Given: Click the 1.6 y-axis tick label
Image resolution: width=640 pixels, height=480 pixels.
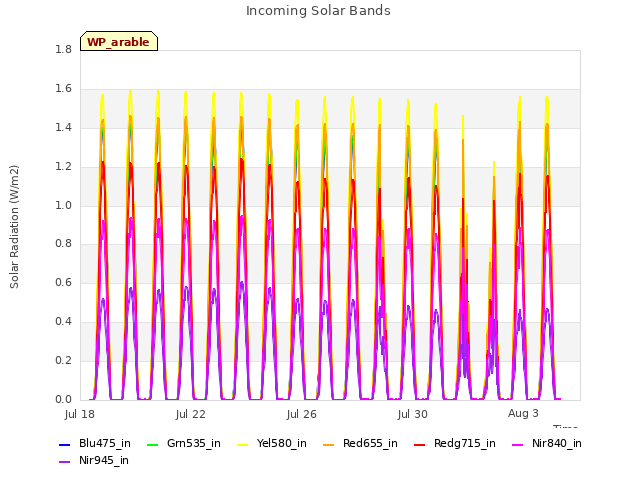Looking at the screenshot, I should click(63, 89).
